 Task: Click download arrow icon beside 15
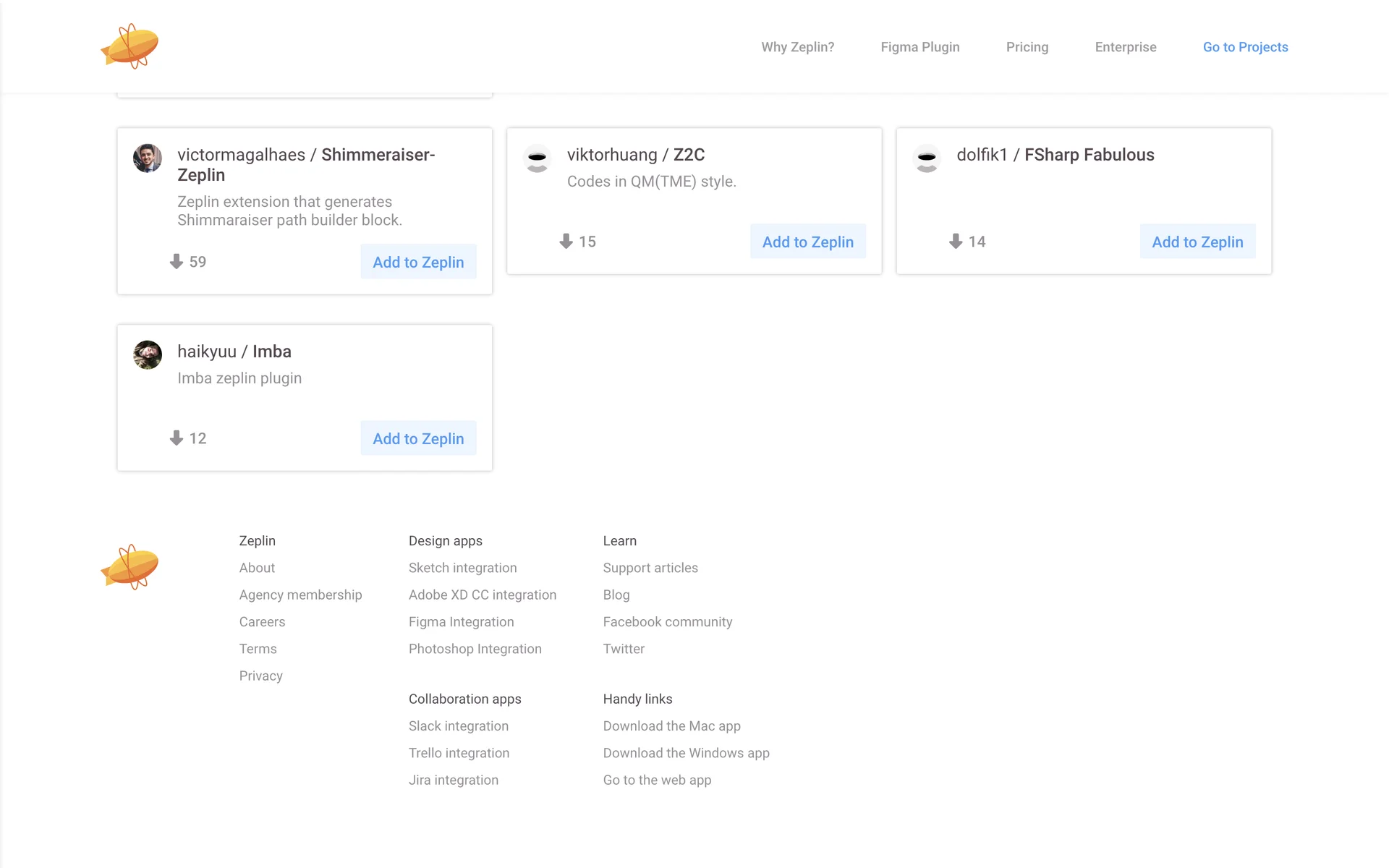pos(566,242)
